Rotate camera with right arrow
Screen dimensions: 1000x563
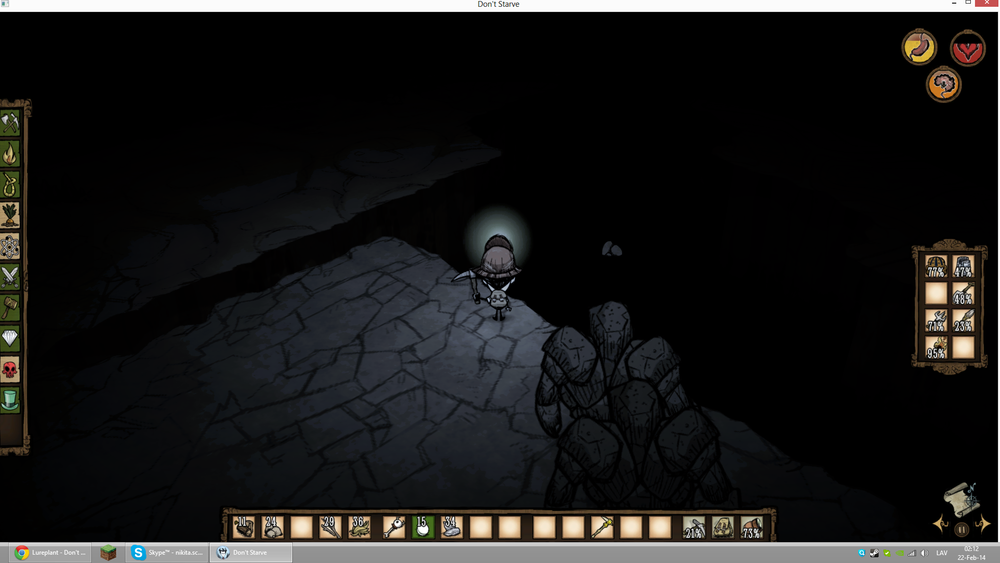(x=983, y=524)
